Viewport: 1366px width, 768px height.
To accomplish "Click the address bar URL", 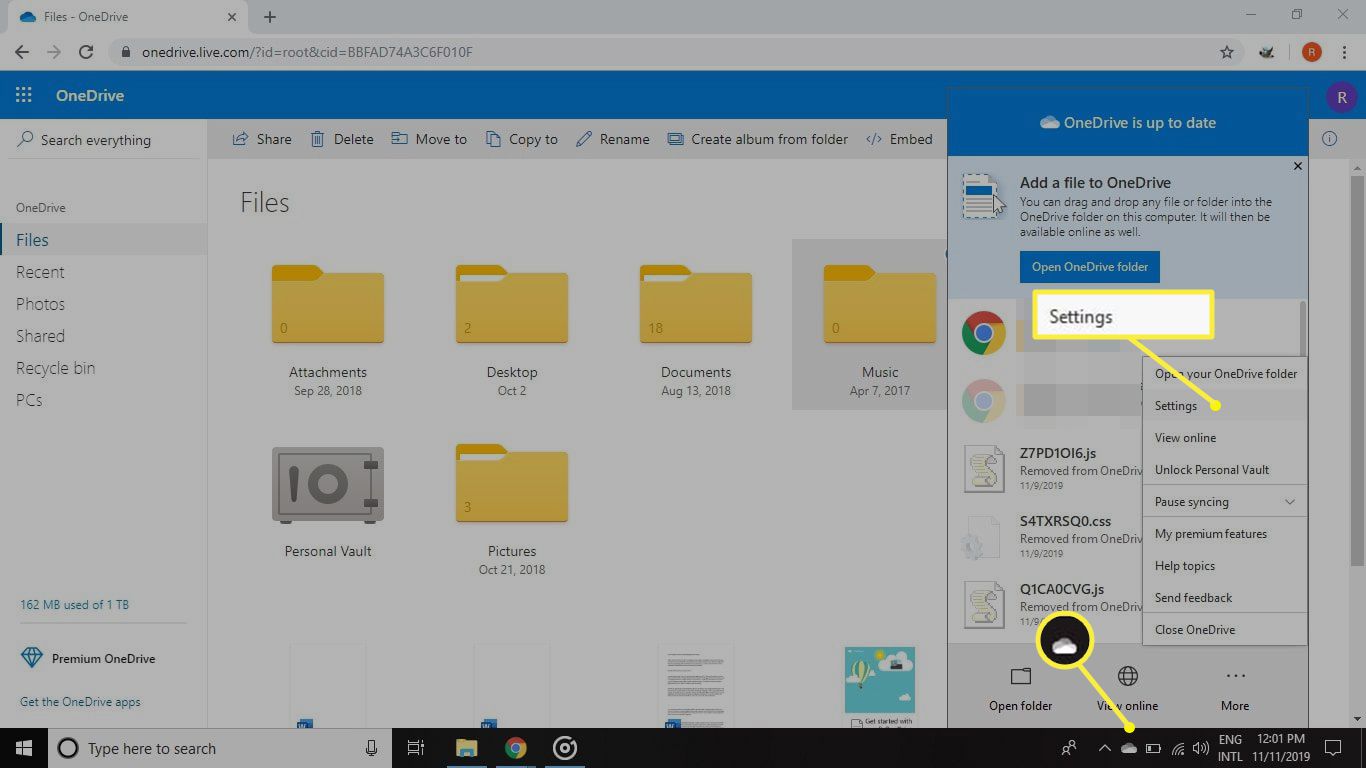I will [308, 52].
